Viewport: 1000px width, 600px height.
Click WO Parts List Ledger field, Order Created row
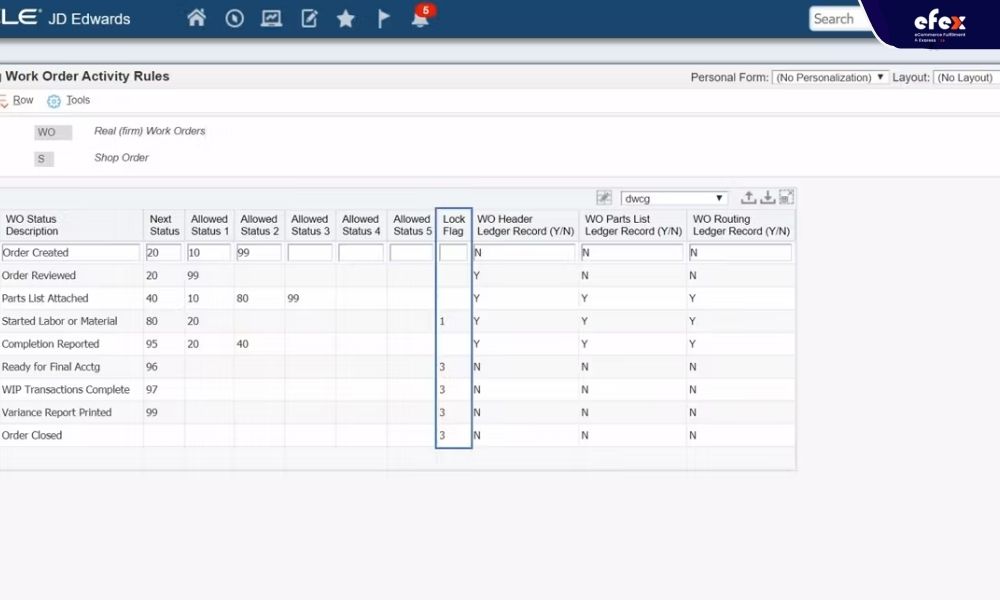point(632,252)
